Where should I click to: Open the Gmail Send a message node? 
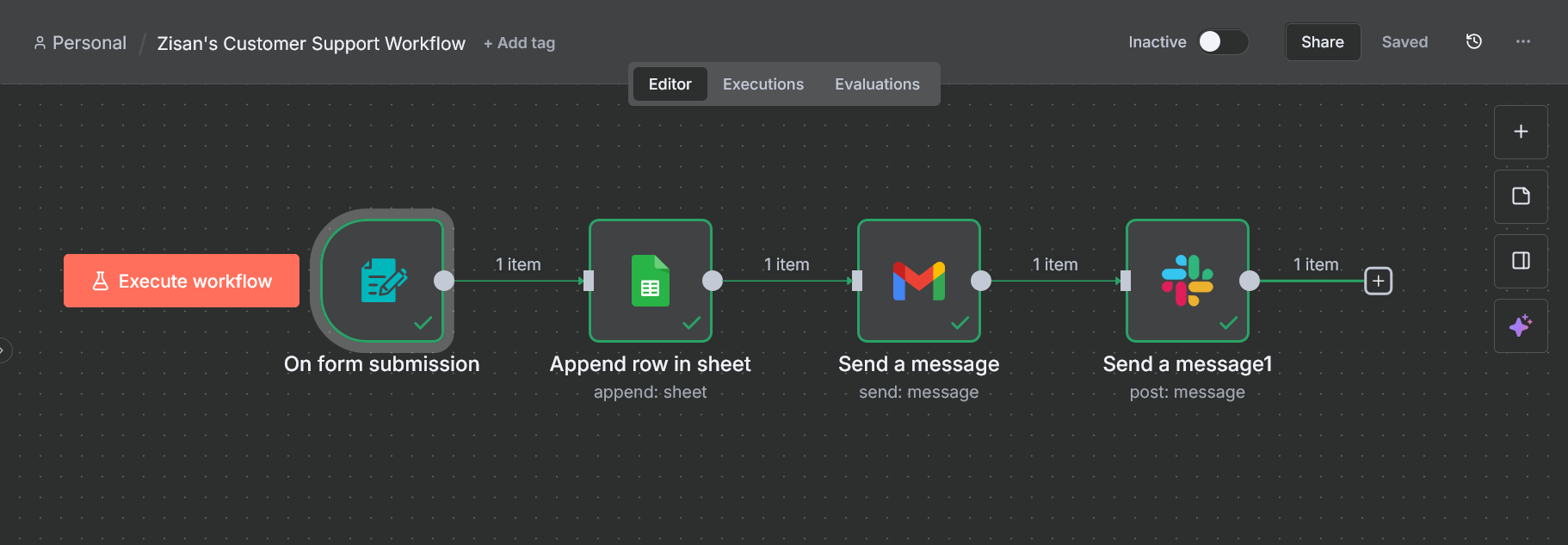tap(919, 281)
